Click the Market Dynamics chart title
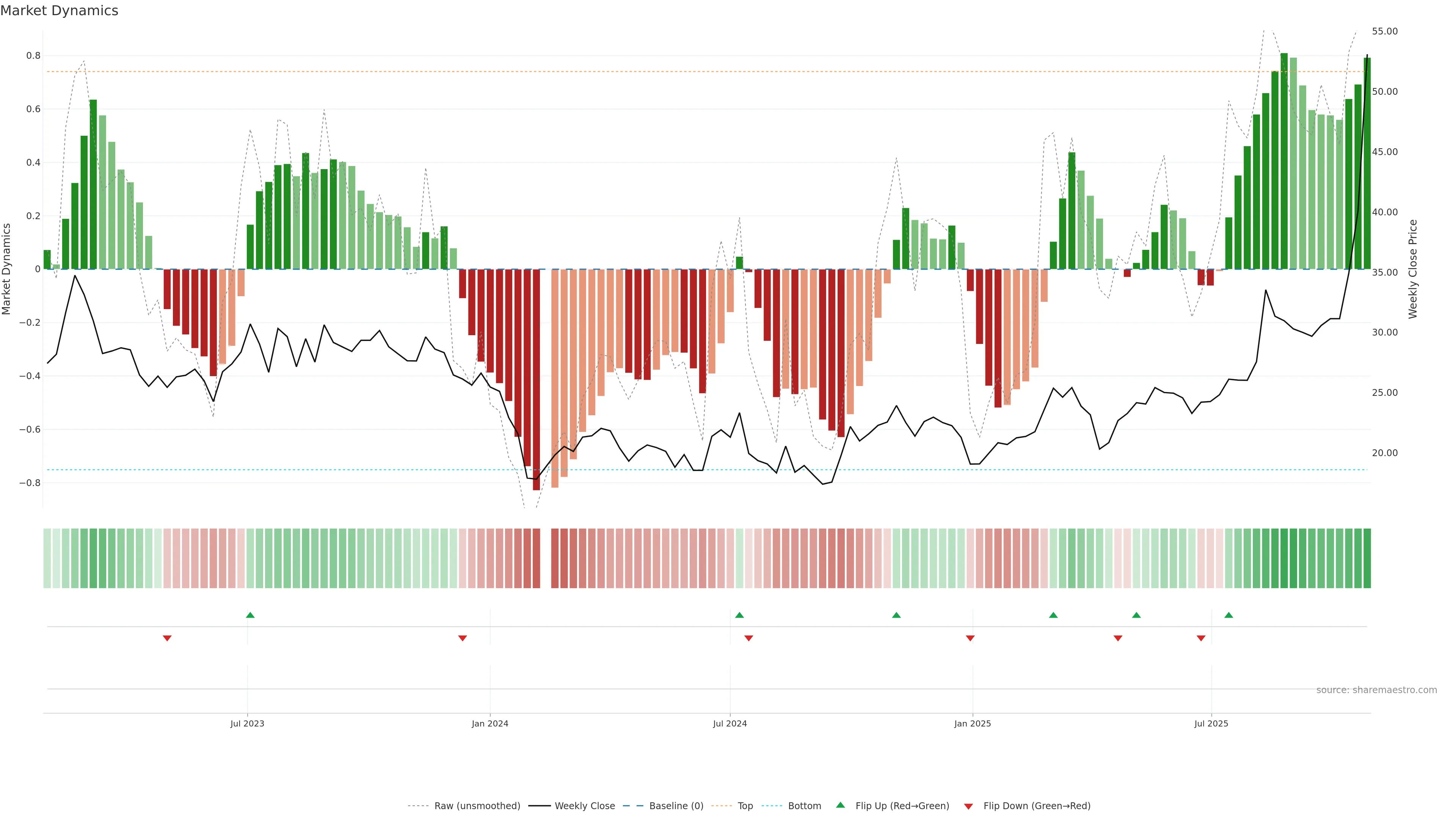This screenshot has height=819, width=1456. [x=60, y=11]
